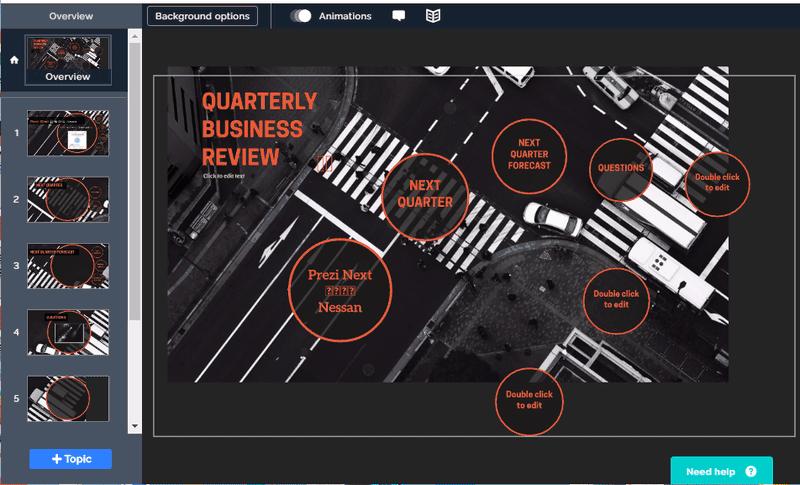
Task: Select the 'Double click to edit' circle below the canvas image
Action: pyautogui.click(x=529, y=401)
